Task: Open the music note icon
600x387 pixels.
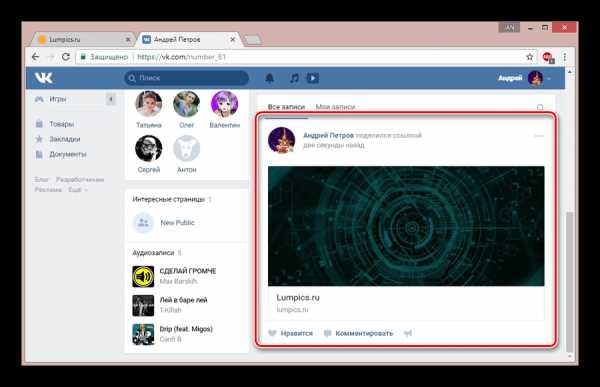Action: click(x=294, y=78)
